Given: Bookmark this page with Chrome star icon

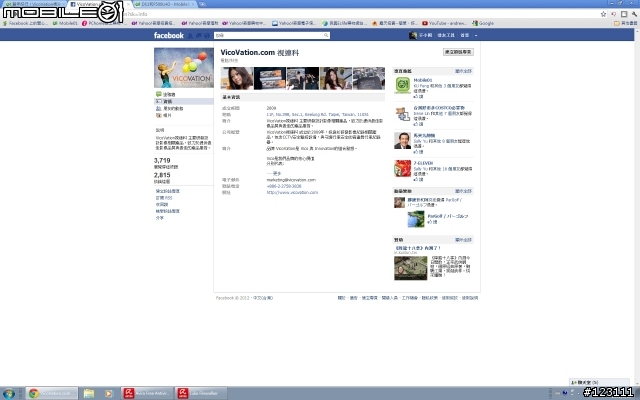Looking at the screenshot, I should point(603,14).
